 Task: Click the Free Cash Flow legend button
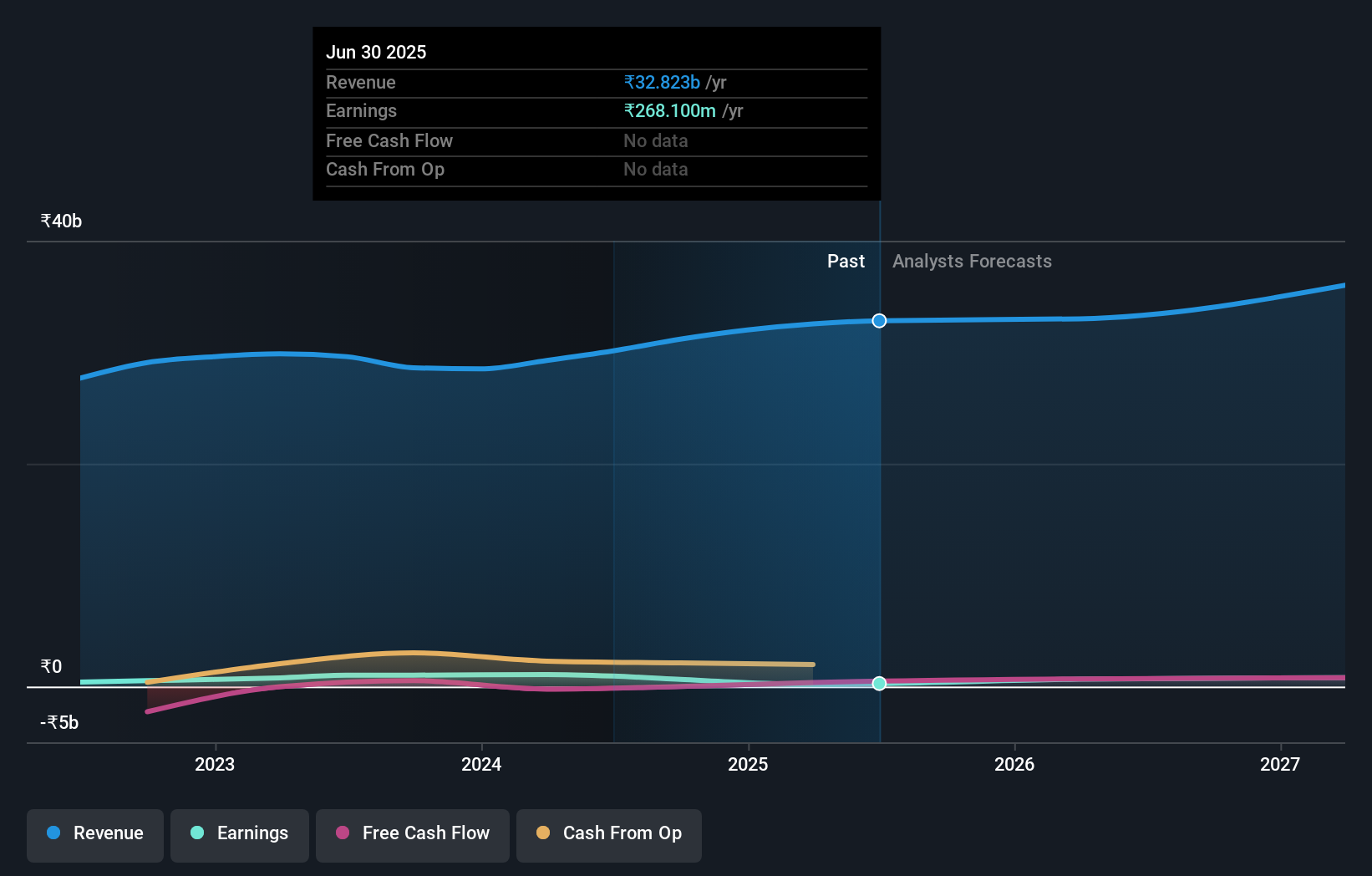click(412, 835)
